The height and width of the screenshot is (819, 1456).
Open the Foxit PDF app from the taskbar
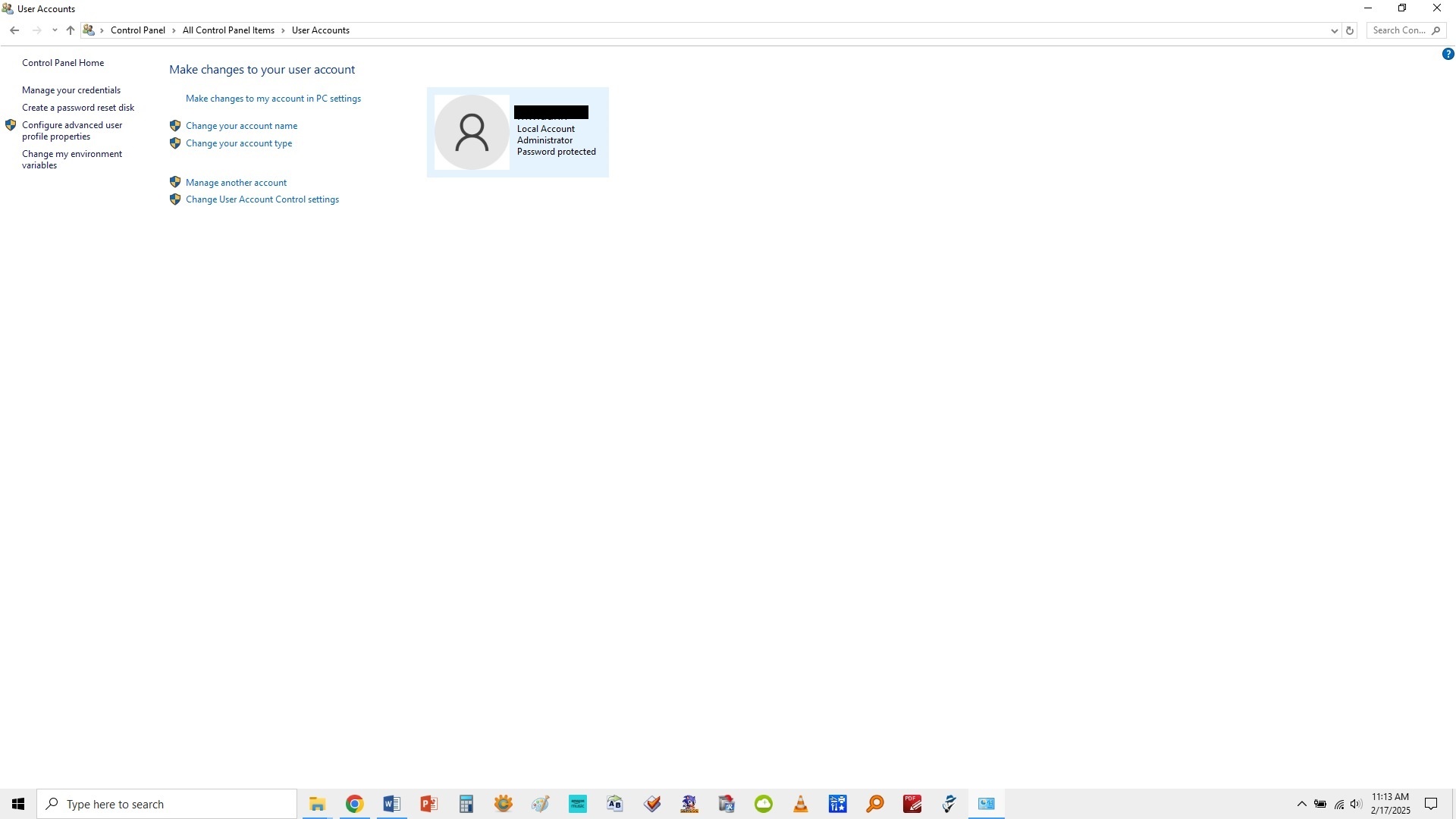point(912,803)
